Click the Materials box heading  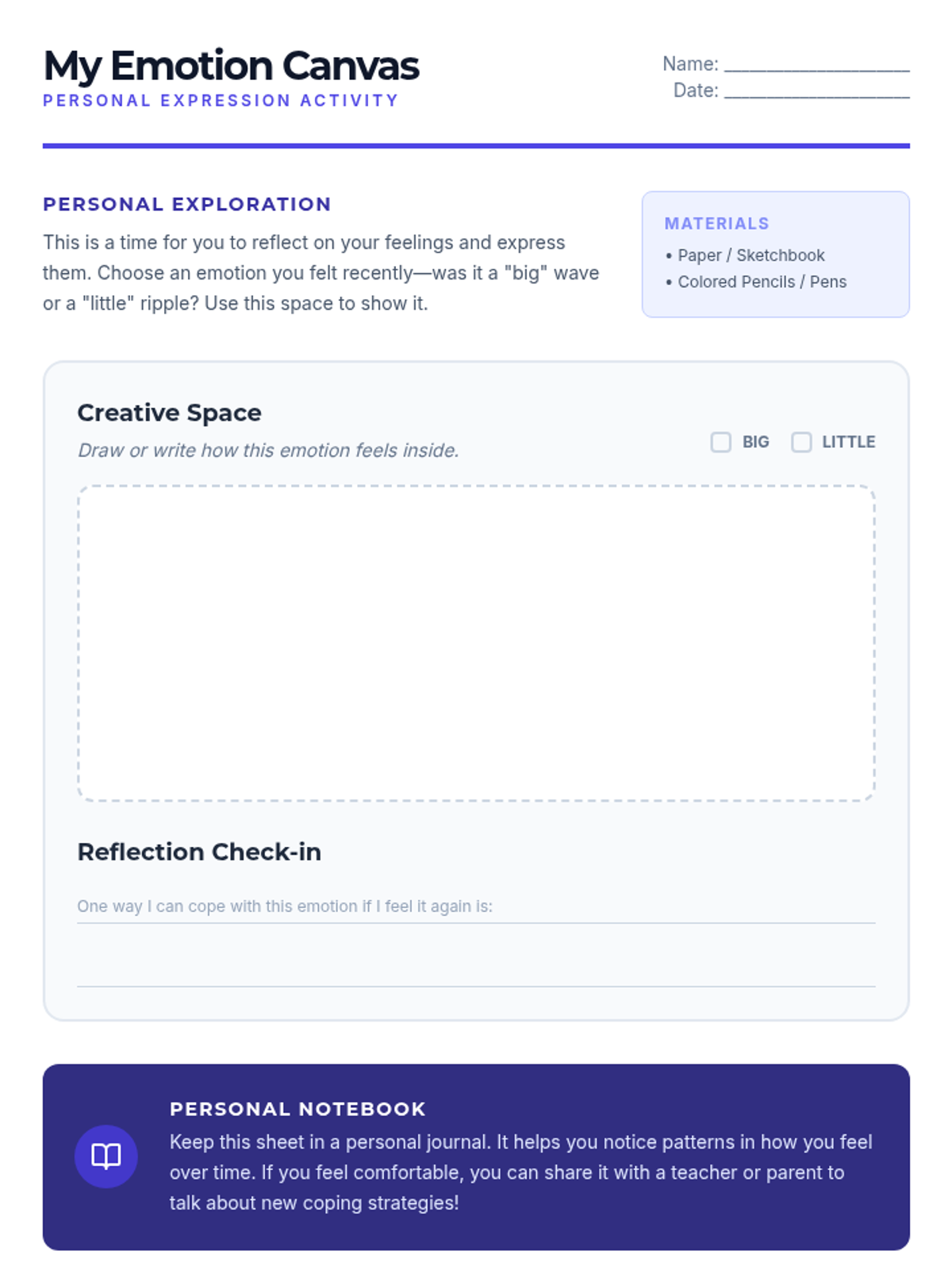(717, 224)
